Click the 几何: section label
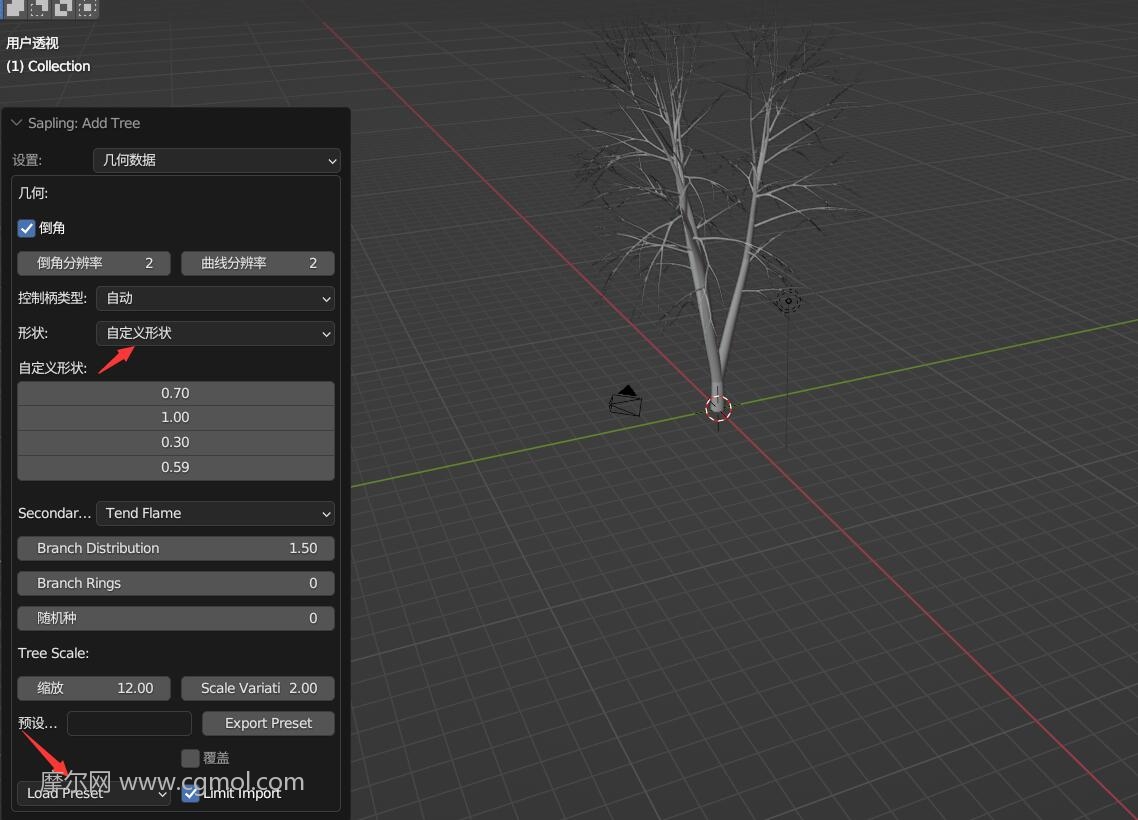This screenshot has width=1138, height=820. (33, 193)
